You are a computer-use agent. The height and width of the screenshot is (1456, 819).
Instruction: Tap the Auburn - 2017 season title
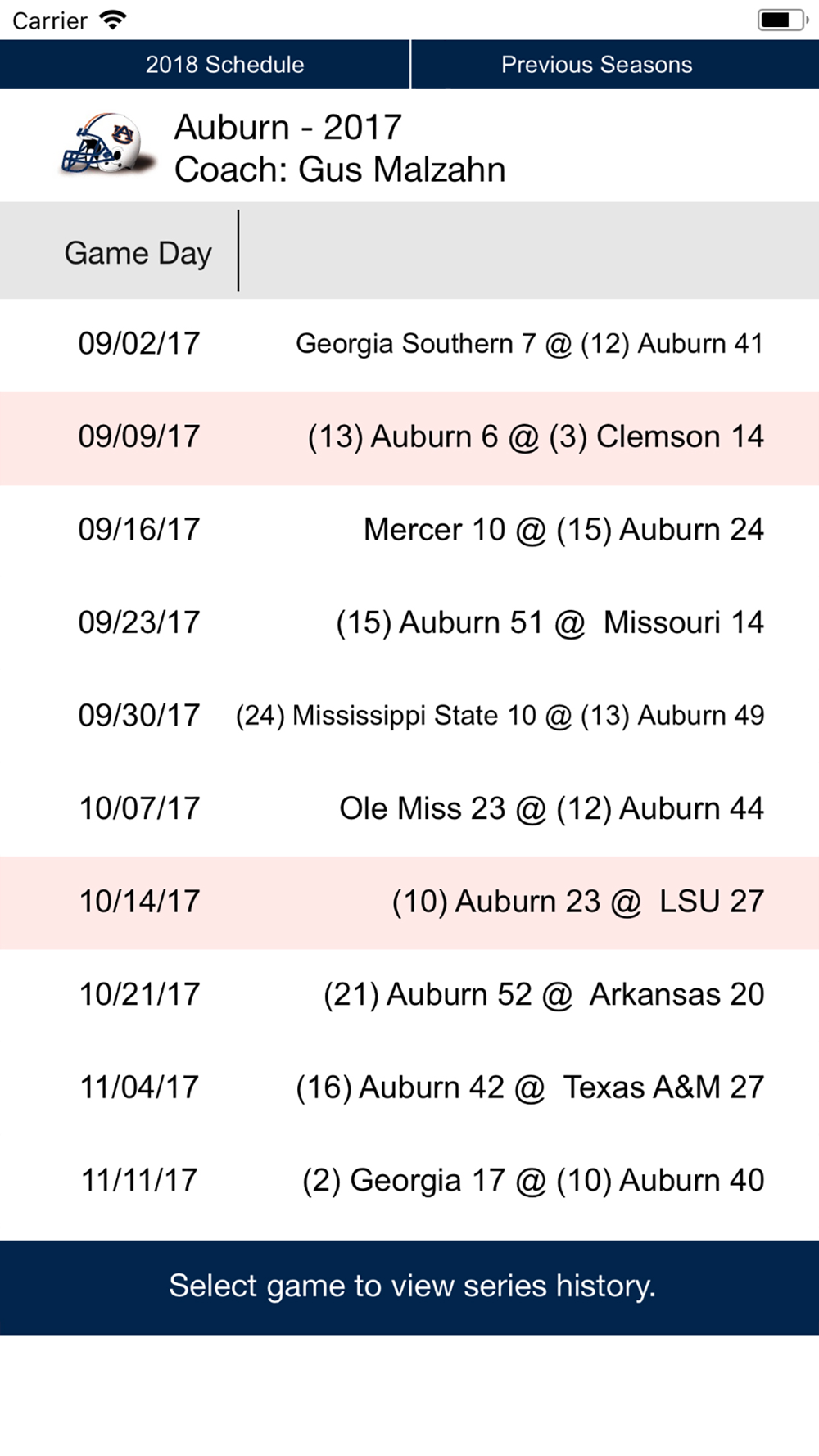click(x=288, y=127)
